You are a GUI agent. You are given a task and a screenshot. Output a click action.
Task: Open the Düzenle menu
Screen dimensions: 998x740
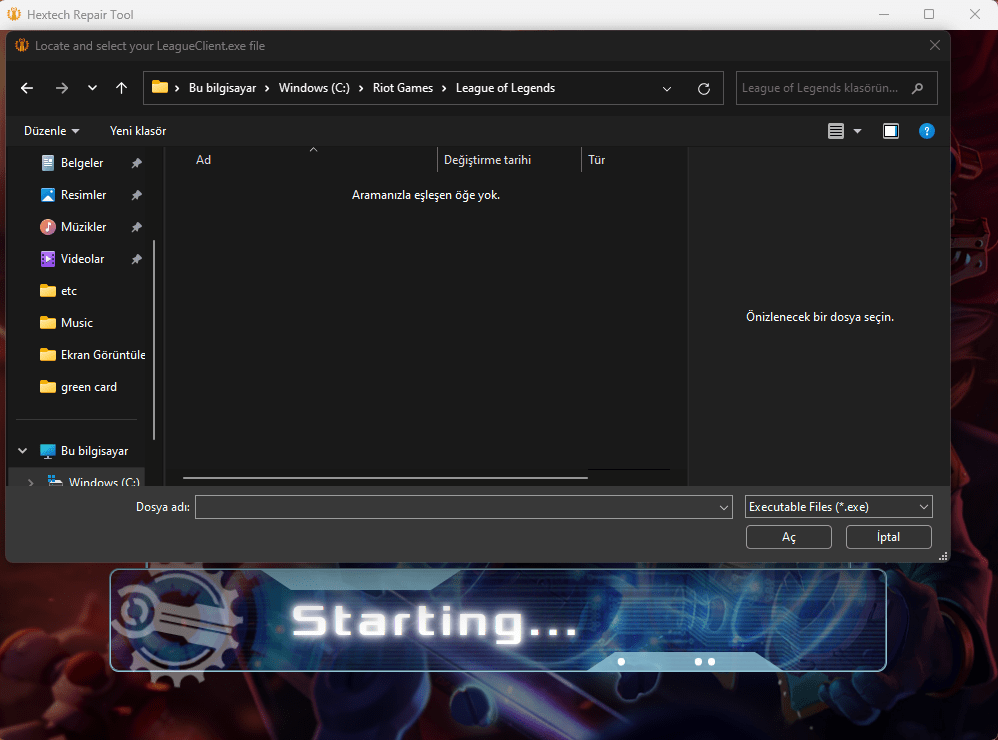(52, 131)
